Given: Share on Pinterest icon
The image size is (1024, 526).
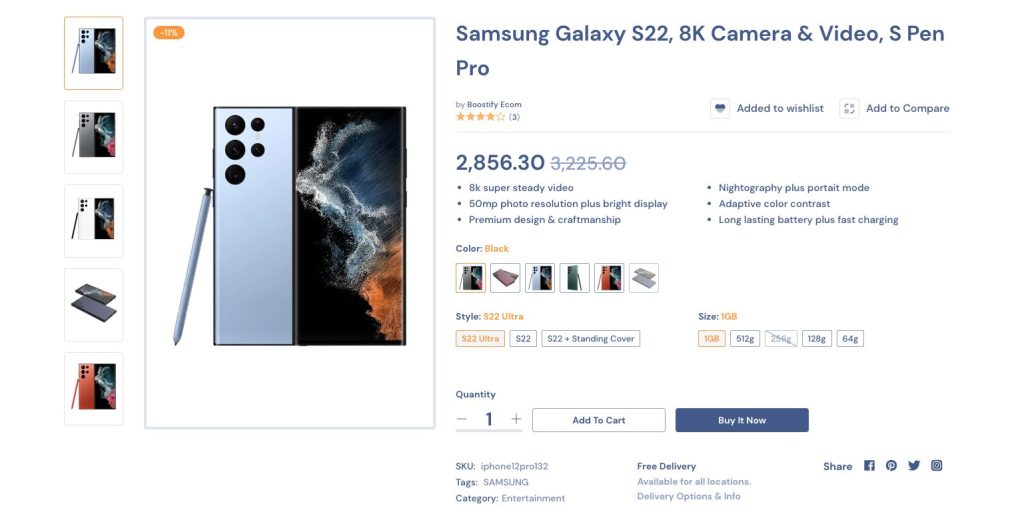Looking at the screenshot, I should tap(891, 465).
